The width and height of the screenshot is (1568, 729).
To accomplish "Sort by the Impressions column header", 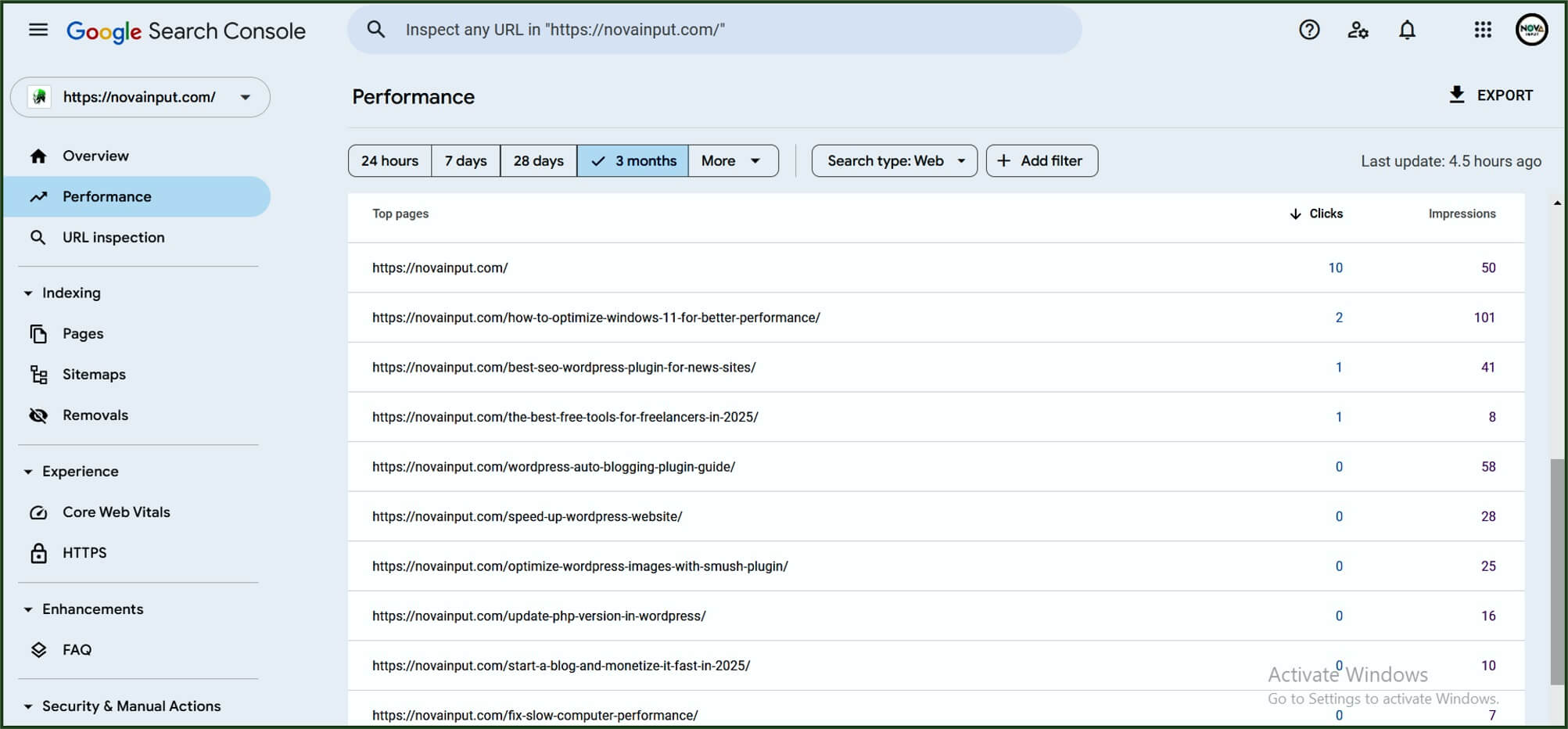I will coord(1462,214).
